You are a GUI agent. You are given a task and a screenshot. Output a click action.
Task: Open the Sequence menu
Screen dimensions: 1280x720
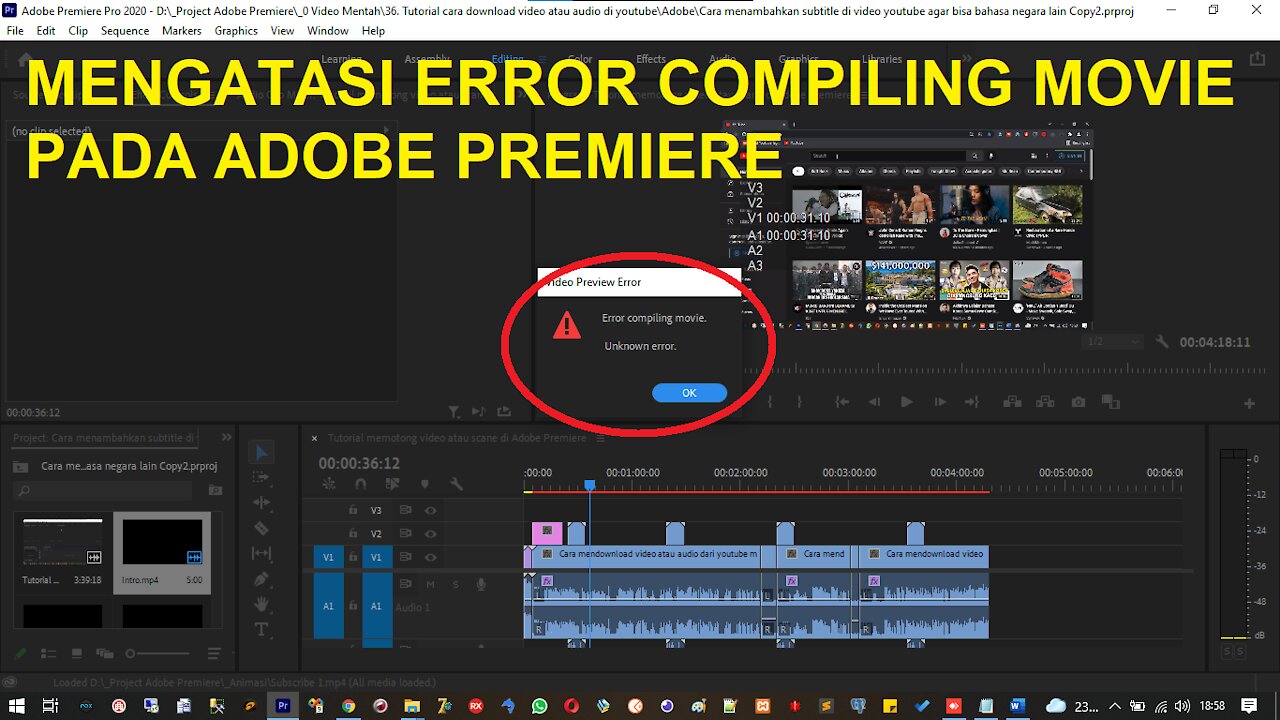coord(125,31)
